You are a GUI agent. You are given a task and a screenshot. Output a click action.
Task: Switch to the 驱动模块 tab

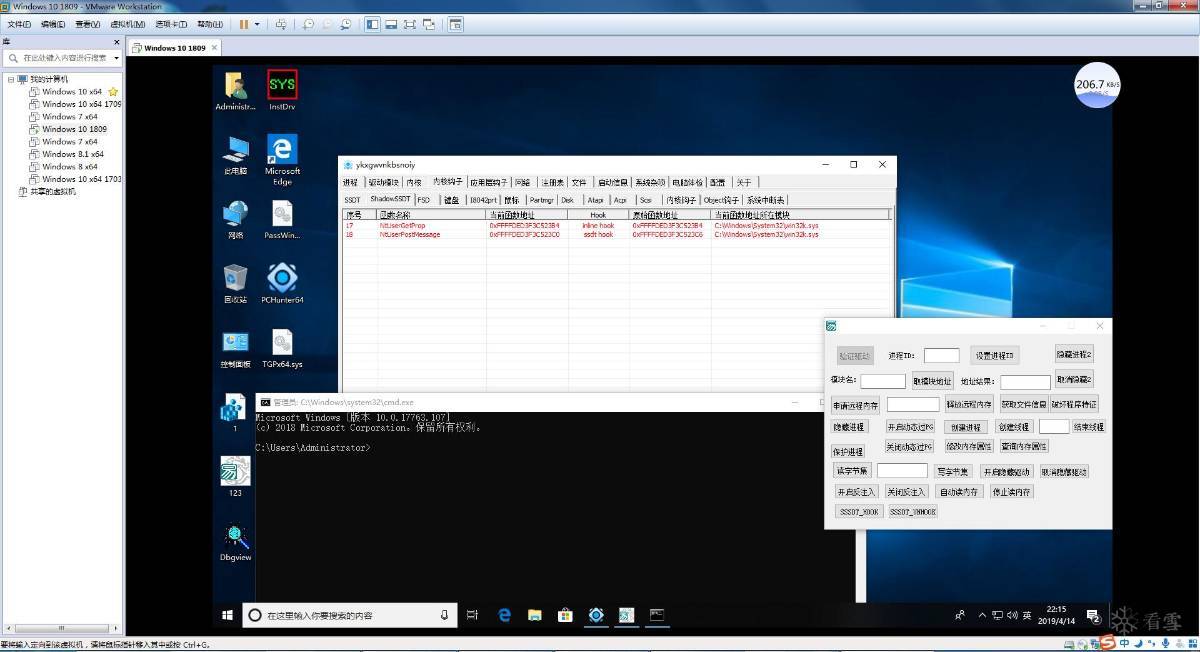pos(382,182)
